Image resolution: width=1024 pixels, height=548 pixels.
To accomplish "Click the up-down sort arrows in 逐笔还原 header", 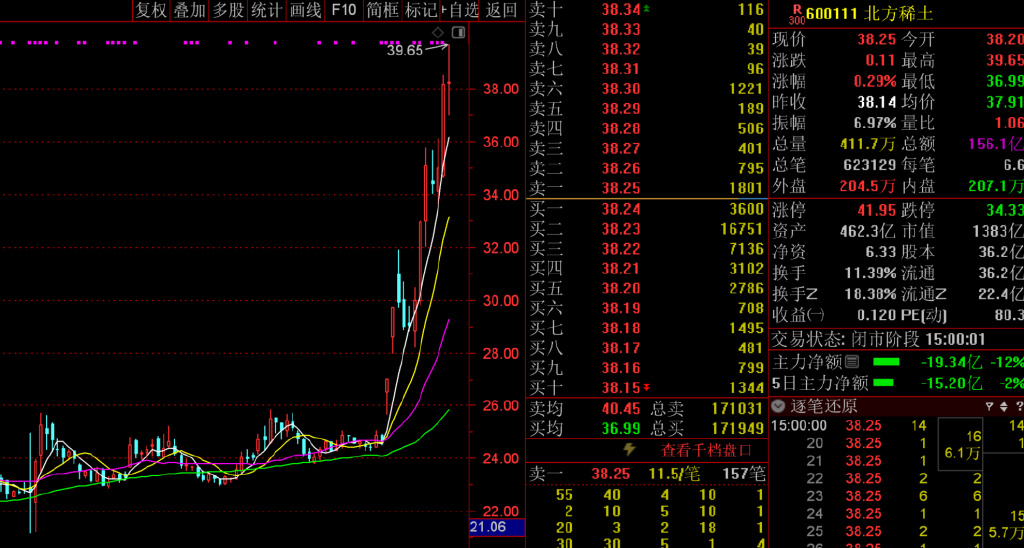I will pos(1003,406).
